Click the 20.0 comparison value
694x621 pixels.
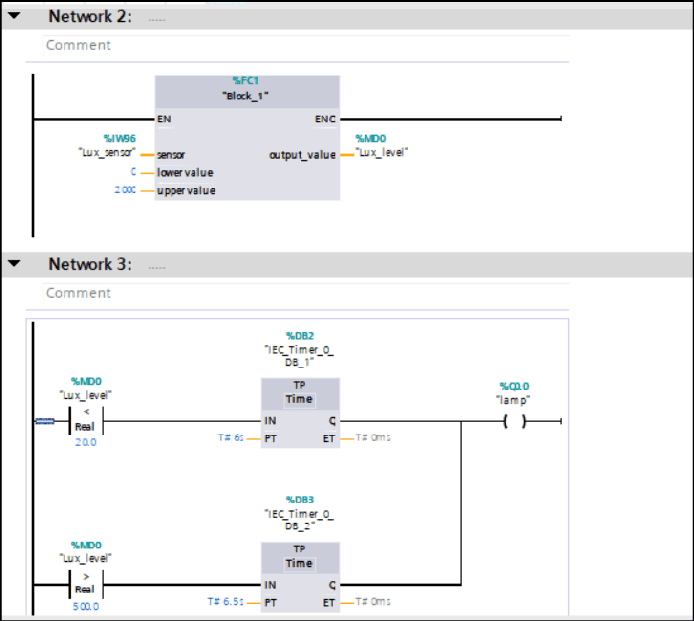[x=86, y=442]
